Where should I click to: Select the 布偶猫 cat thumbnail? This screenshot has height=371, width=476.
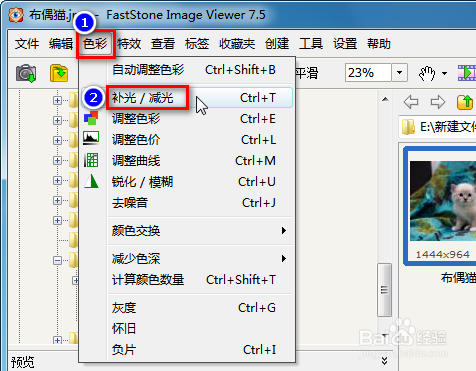[441, 206]
